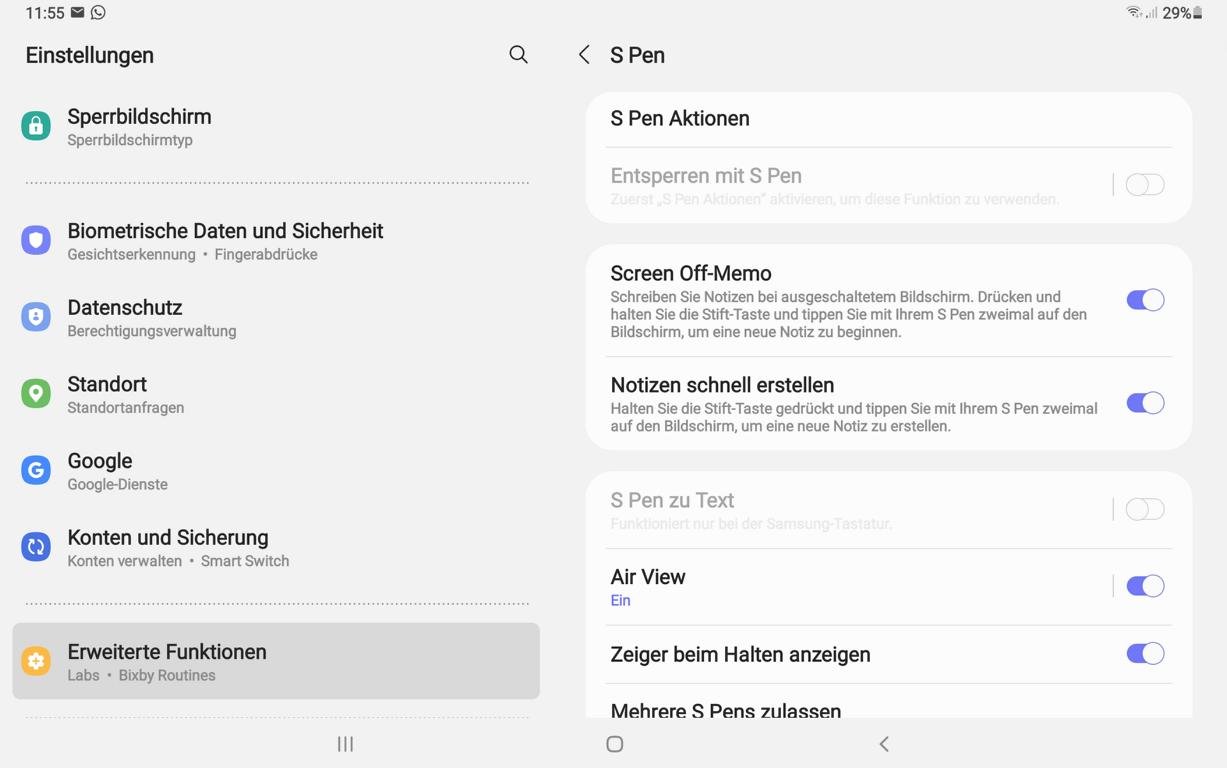Tap "Sperrbildschirmtyp" subtitle text
Screen dimensions: 1227x768
(x=130, y=141)
